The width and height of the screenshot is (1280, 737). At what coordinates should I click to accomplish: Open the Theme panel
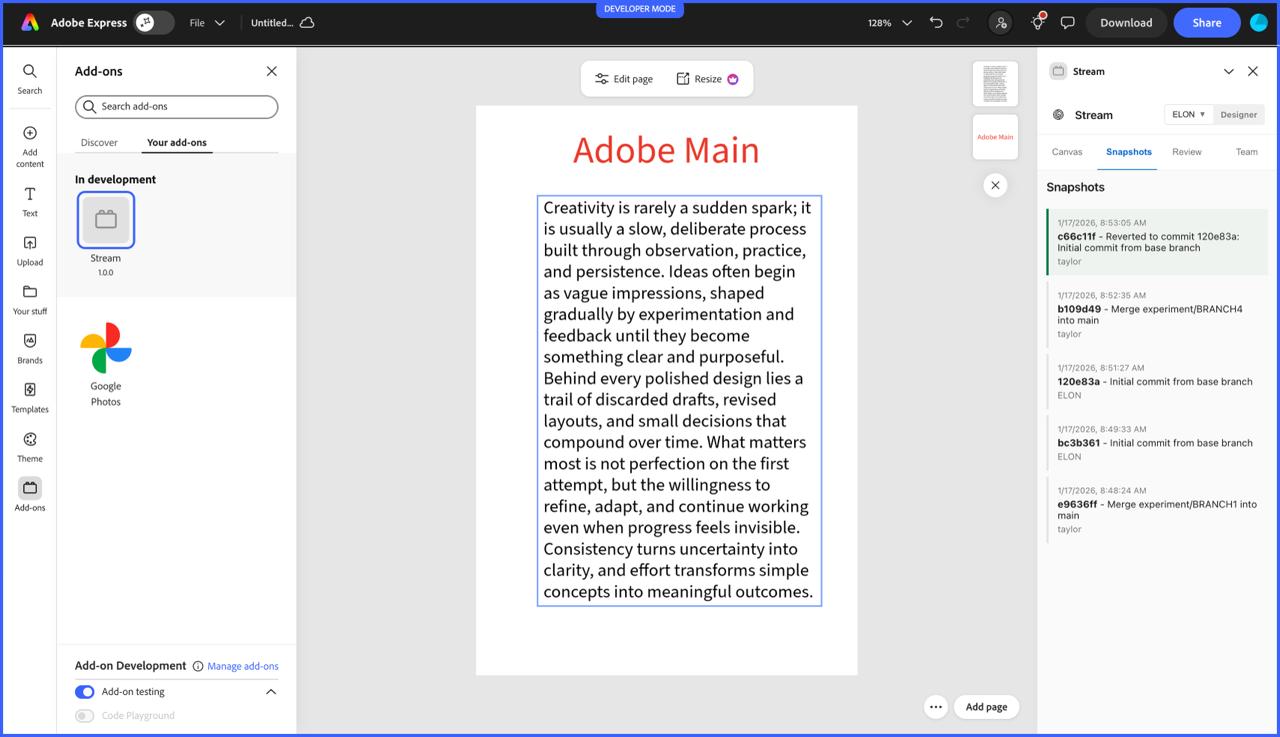(30, 447)
